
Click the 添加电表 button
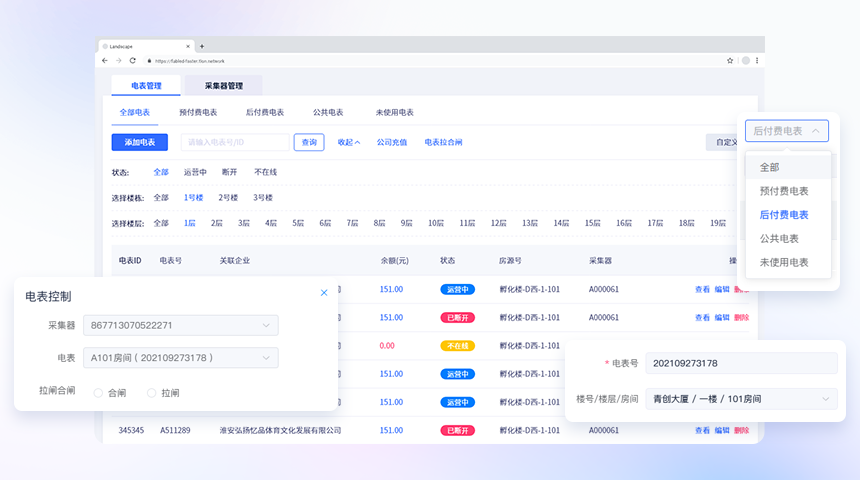tap(139, 142)
